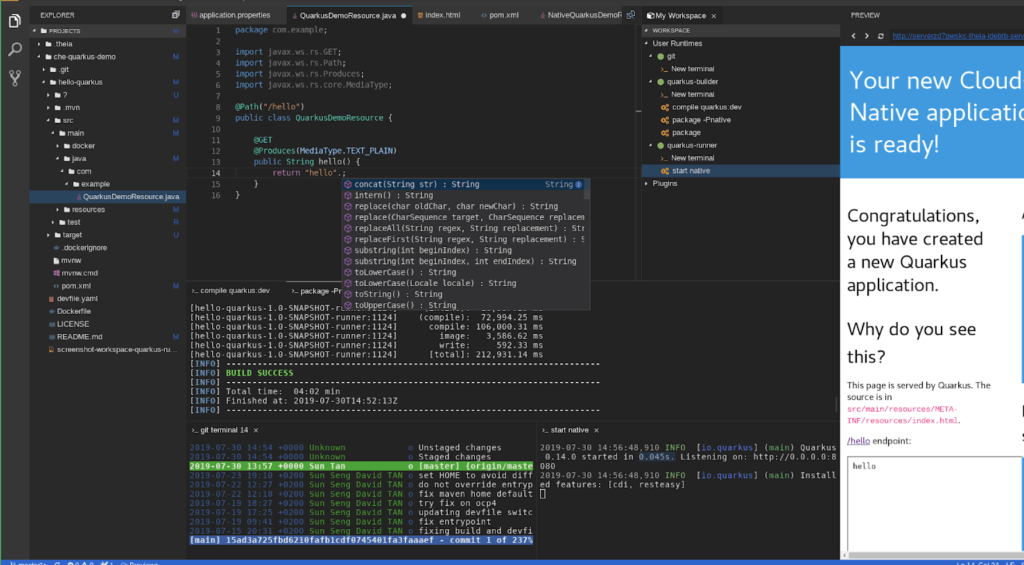Select the concat(String str) completion suggestion
Screen dimensions: 1024x565
(x=415, y=185)
